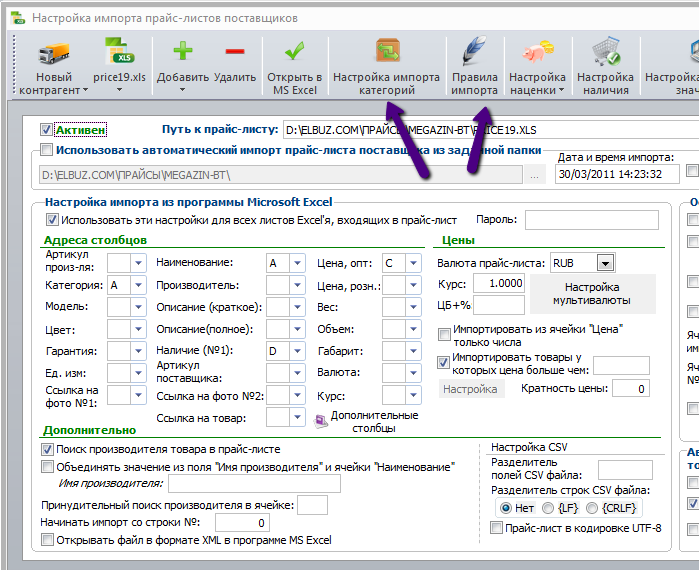Screen dimensions: 699x570
Task: Open the Модель column dropdown
Action: click(x=138, y=307)
